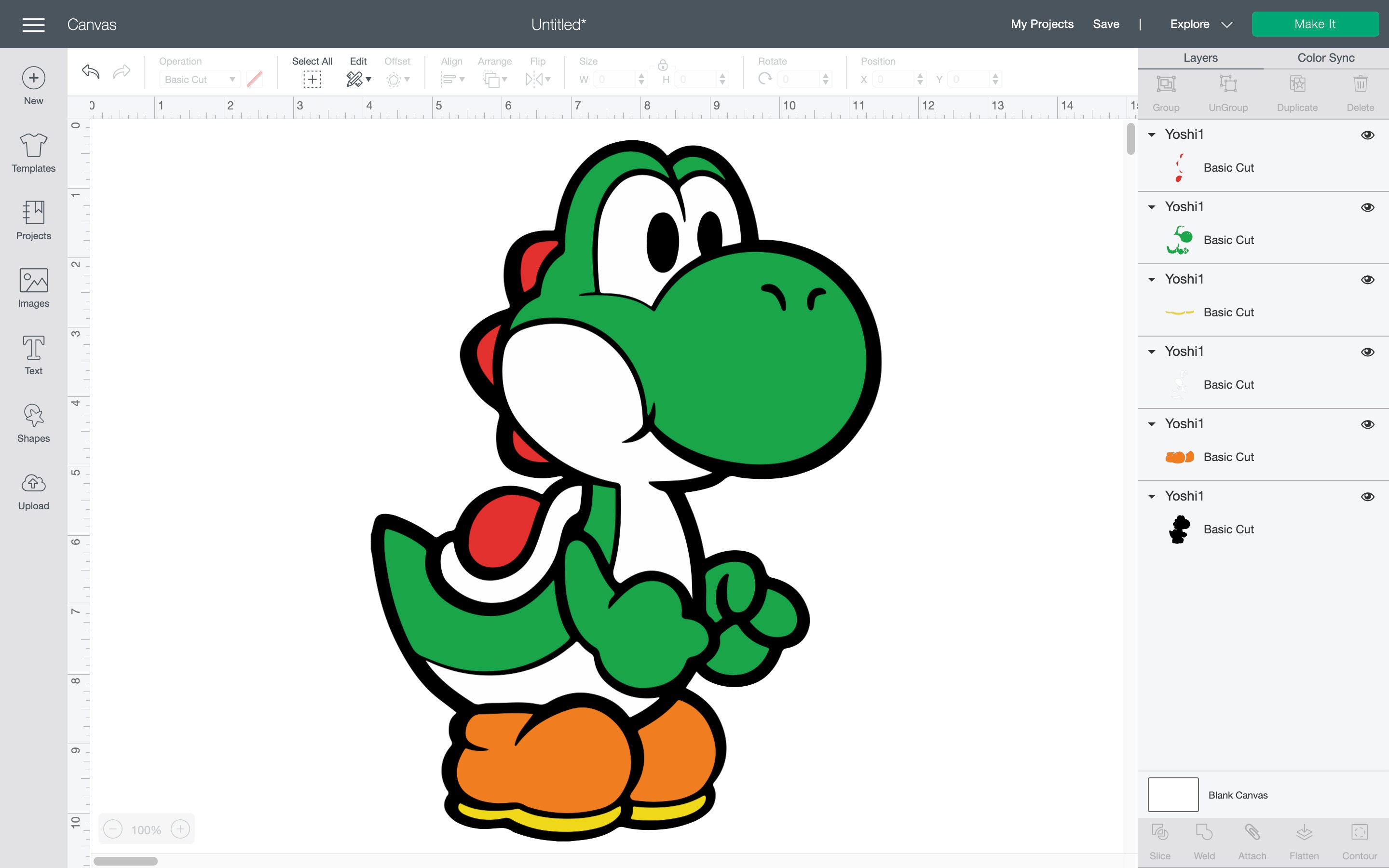The height and width of the screenshot is (868, 1389).
Task: Hide the orange Yoshi1 layer
Action: [x=1368, y=424]
